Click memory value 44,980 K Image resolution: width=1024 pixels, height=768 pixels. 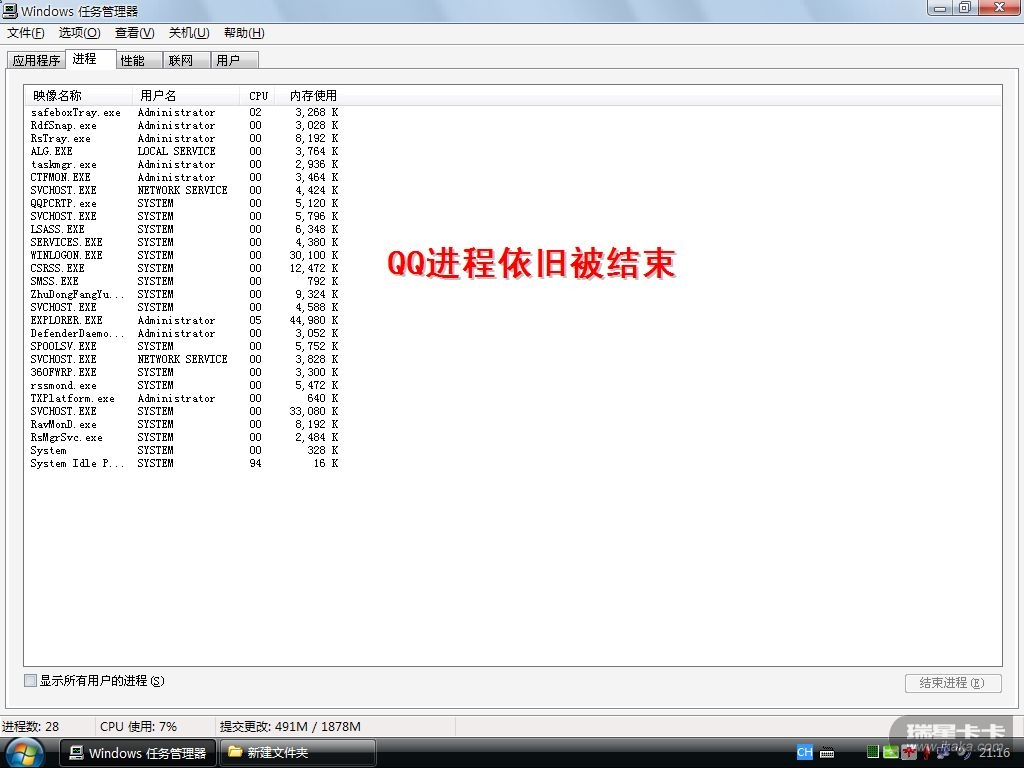(313, 321)
